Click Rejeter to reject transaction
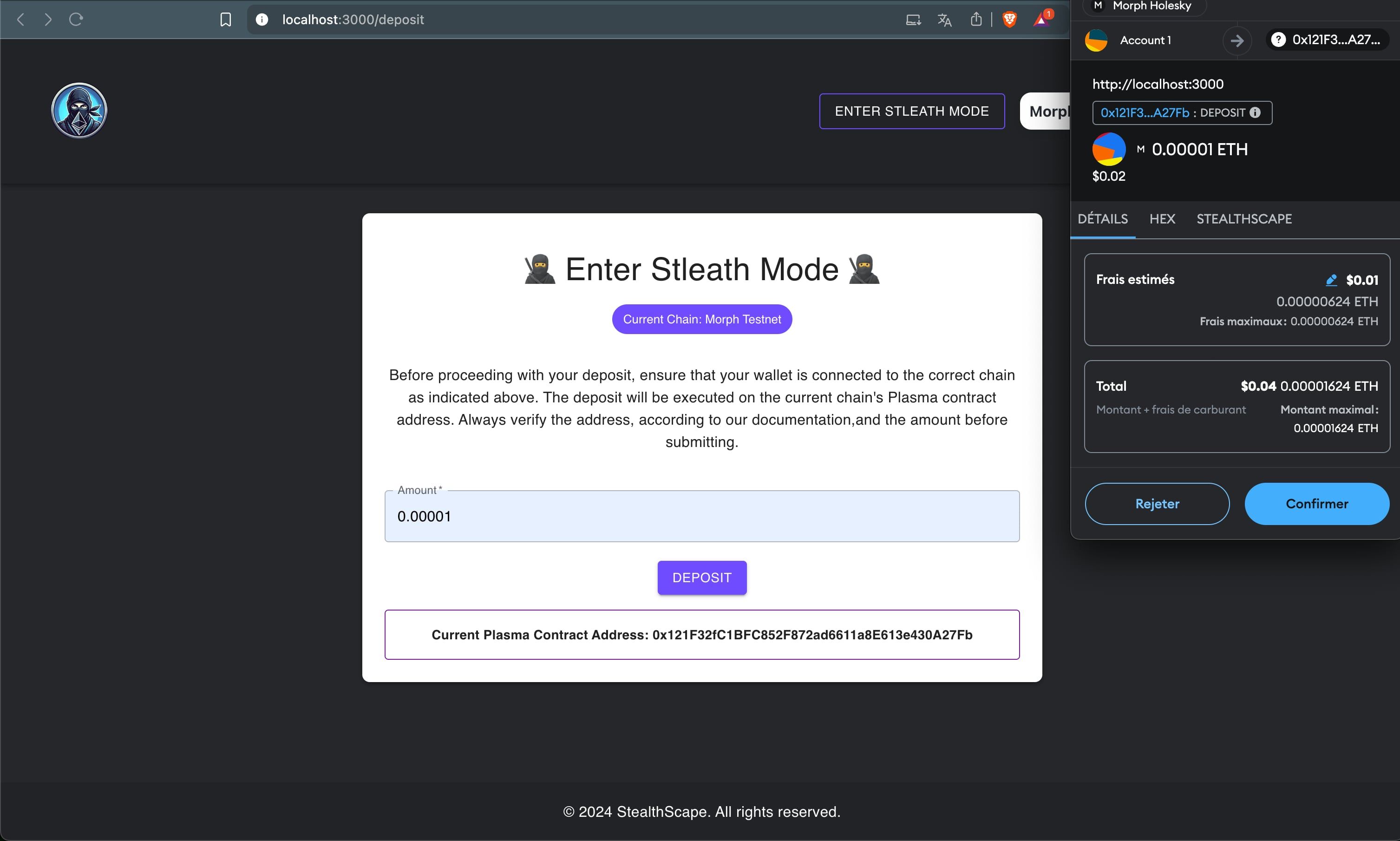The image size is (1400, 841). pyautogui.click(x=1158, y=503)
